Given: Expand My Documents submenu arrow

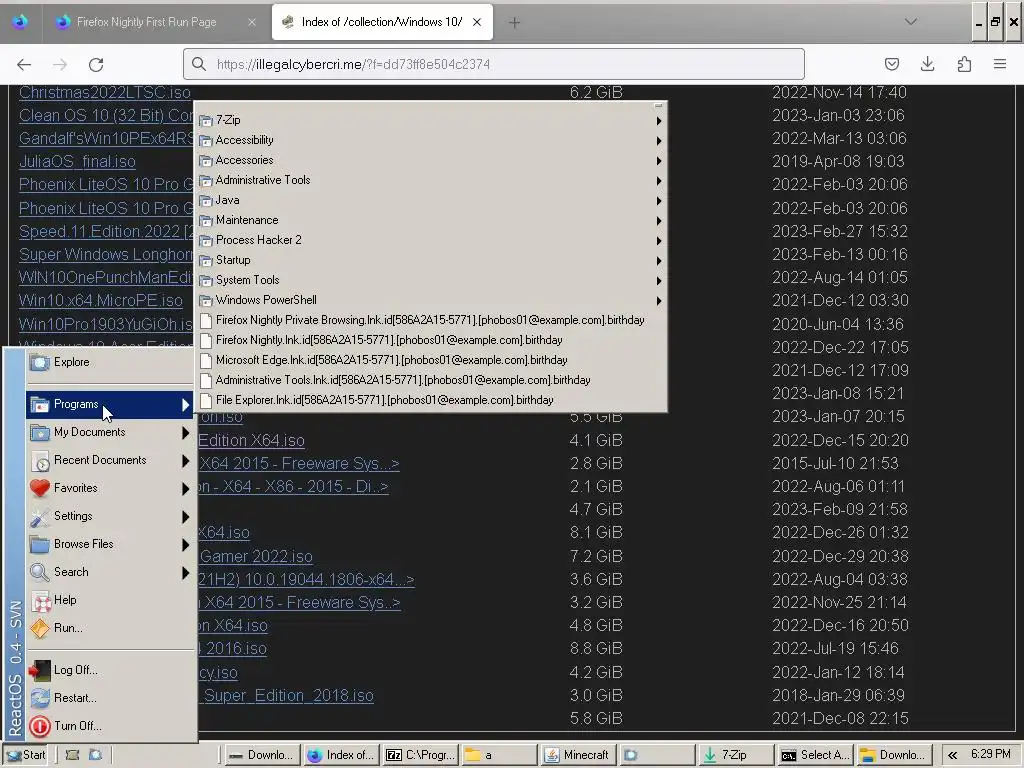Looking at the screenshot, I should point(185,432).
